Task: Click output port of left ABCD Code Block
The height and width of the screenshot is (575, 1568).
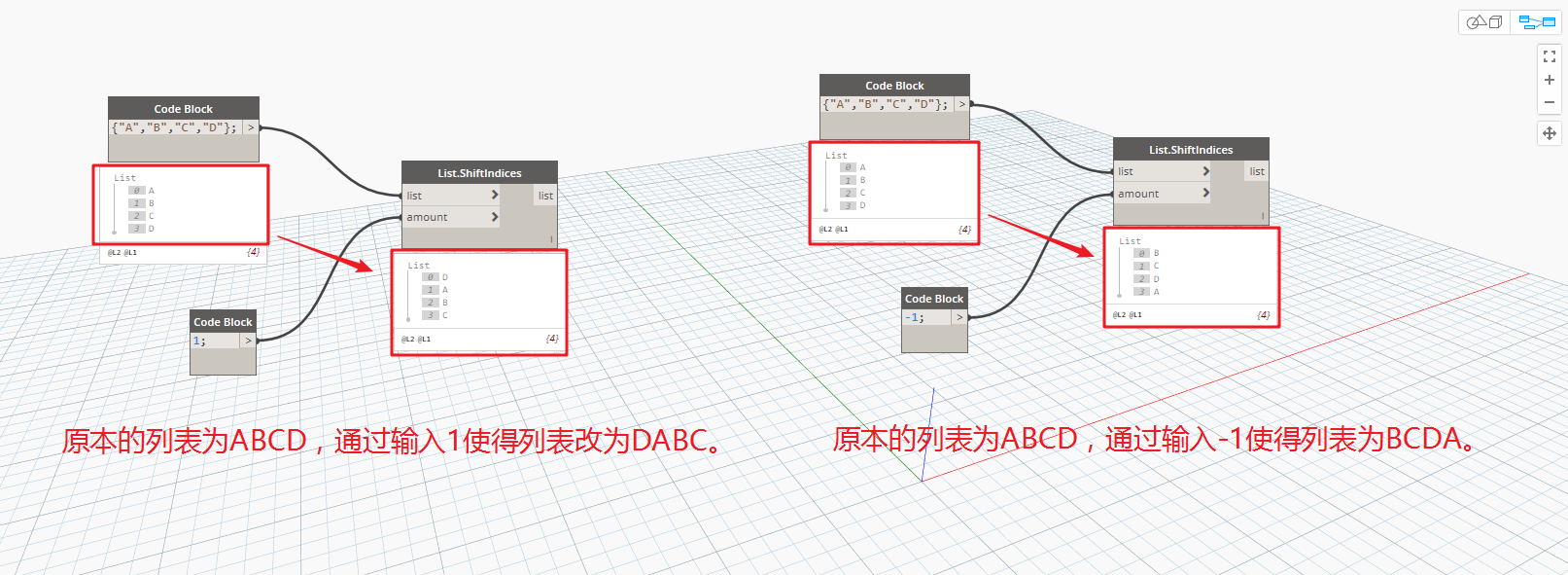Action: point(251,127)
